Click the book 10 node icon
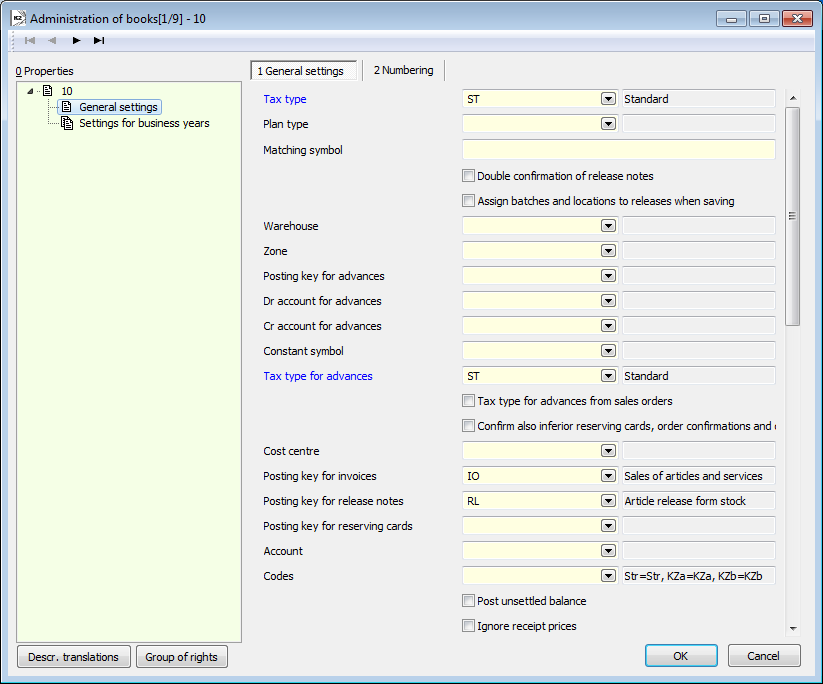Viewport: 823px width, 684px height. click(x=47, y=91)
